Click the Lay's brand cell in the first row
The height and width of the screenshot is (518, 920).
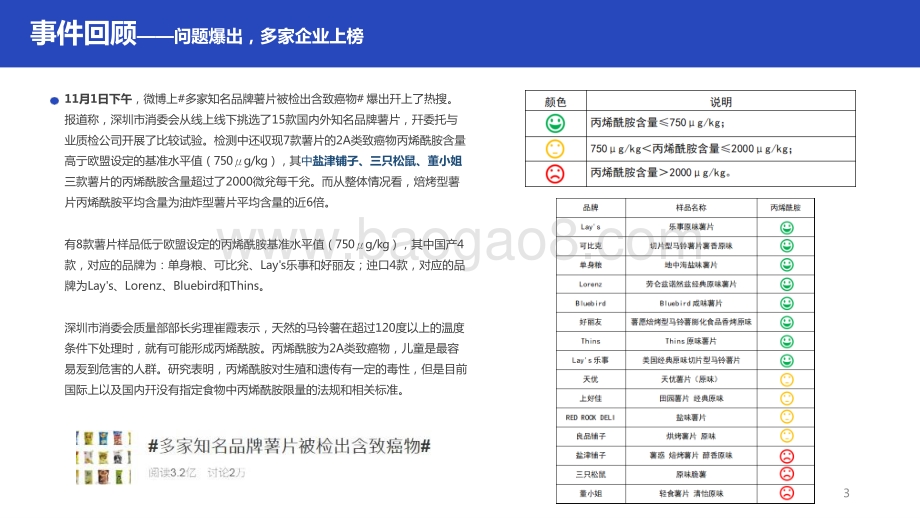click(590, 227)
